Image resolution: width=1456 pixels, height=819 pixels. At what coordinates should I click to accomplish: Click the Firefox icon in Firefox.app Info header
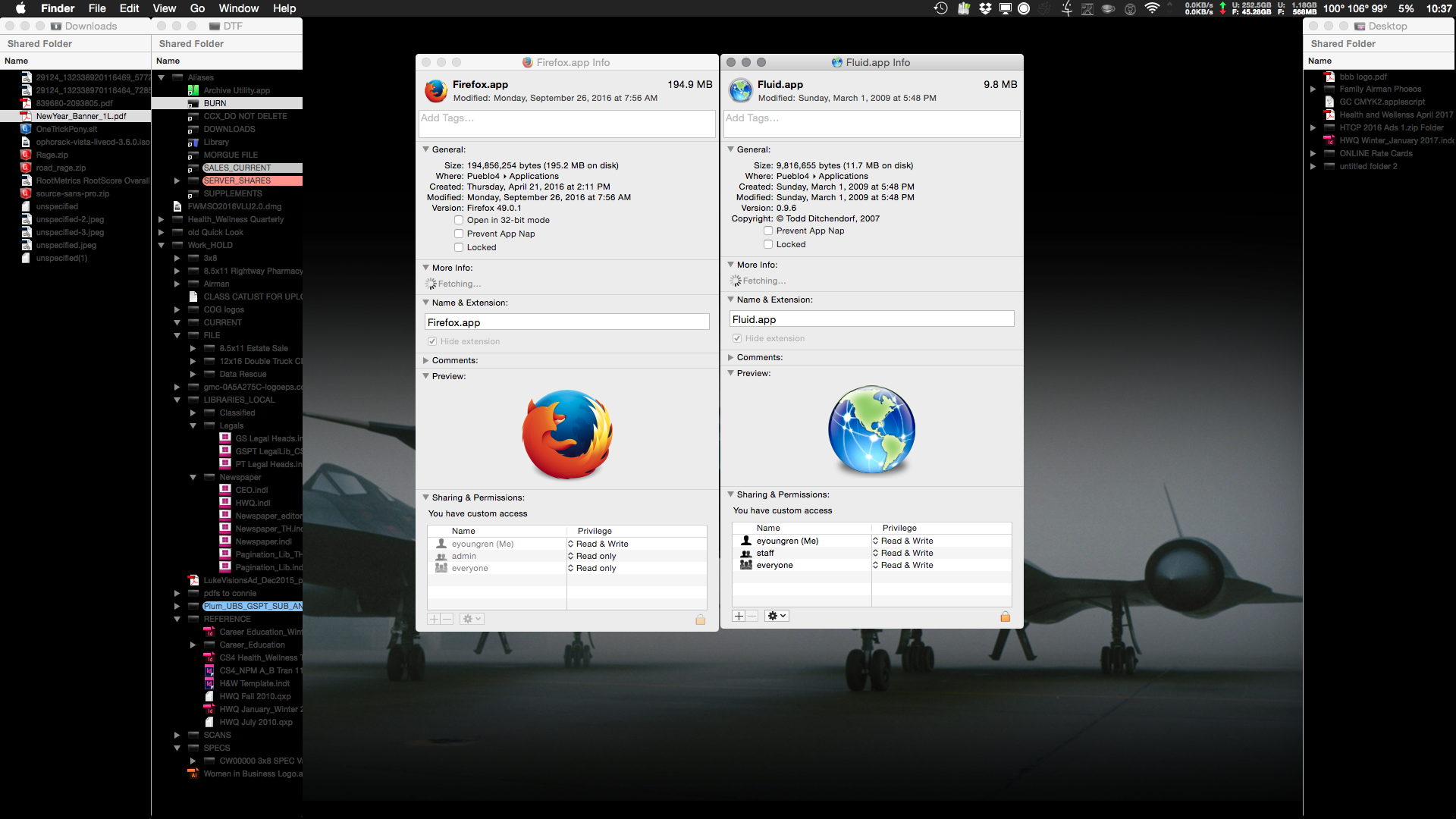[435, 91]
